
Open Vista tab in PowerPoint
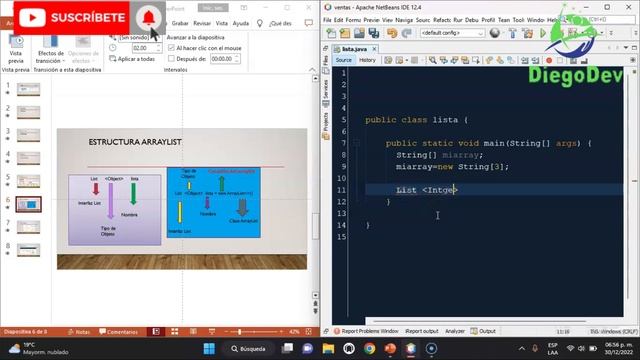coord(222,23)
